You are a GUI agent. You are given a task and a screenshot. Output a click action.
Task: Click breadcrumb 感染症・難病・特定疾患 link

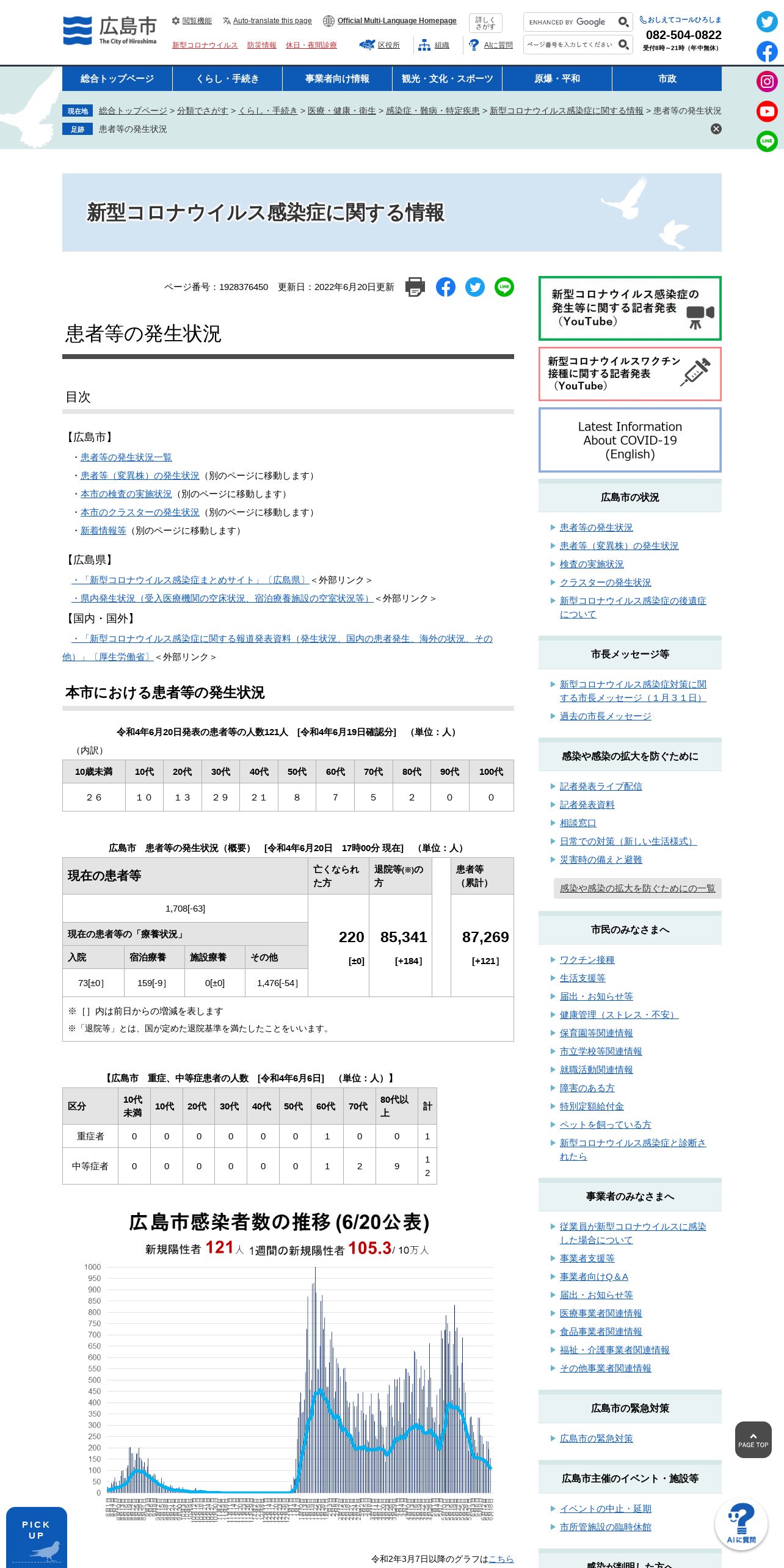(432, 111)
